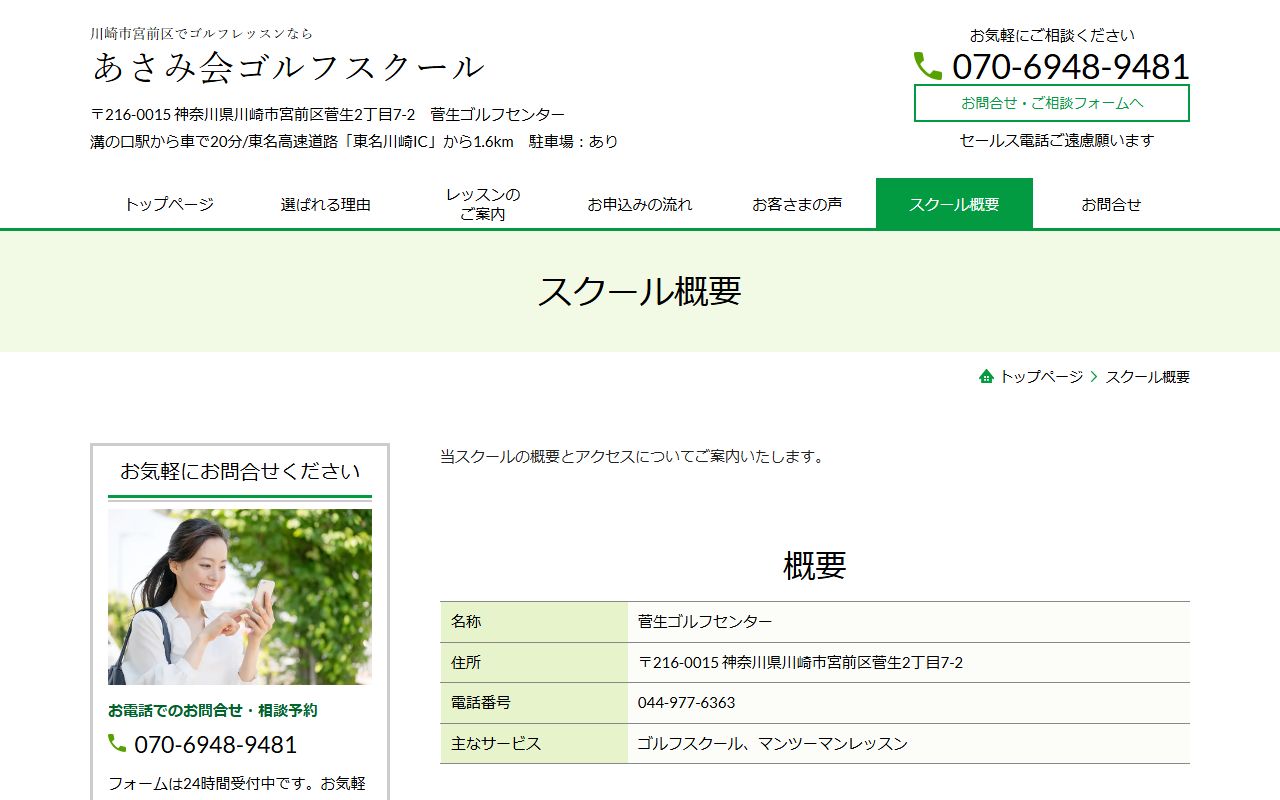Click header address line 〒216-0015
This screenshot has height=800, width=1280.
[x=328, y=115]
